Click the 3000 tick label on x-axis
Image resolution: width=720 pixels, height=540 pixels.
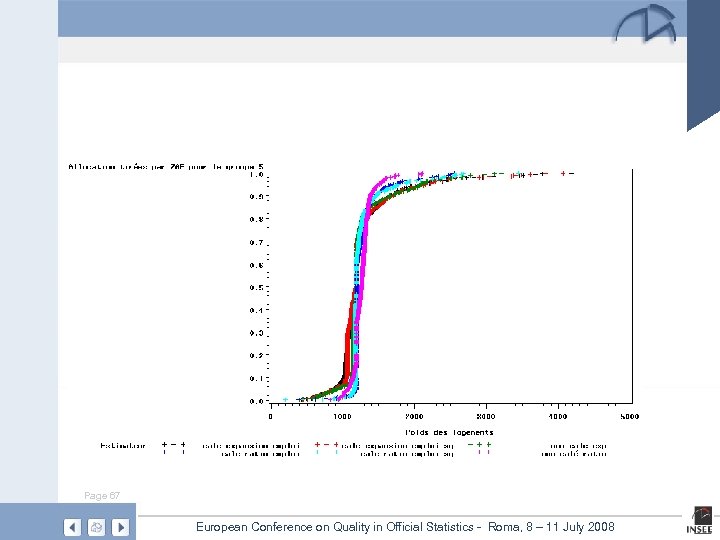click(x=486, y=416)
